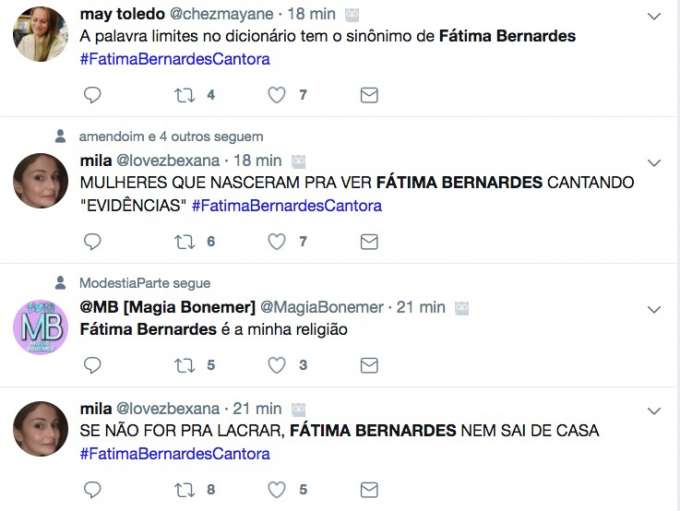Open @MagiaBonemer profile handle link

pyautogui.click(x=322, y=307)
